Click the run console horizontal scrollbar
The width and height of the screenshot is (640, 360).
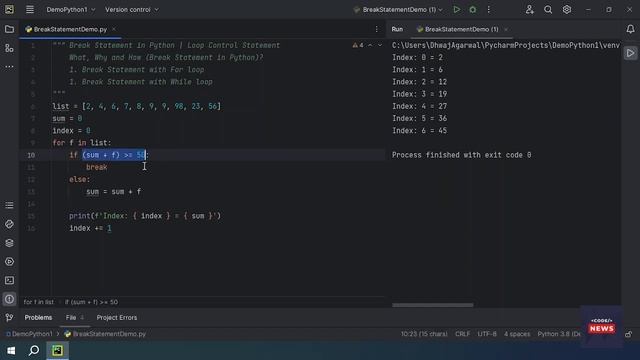pos(433,305)
